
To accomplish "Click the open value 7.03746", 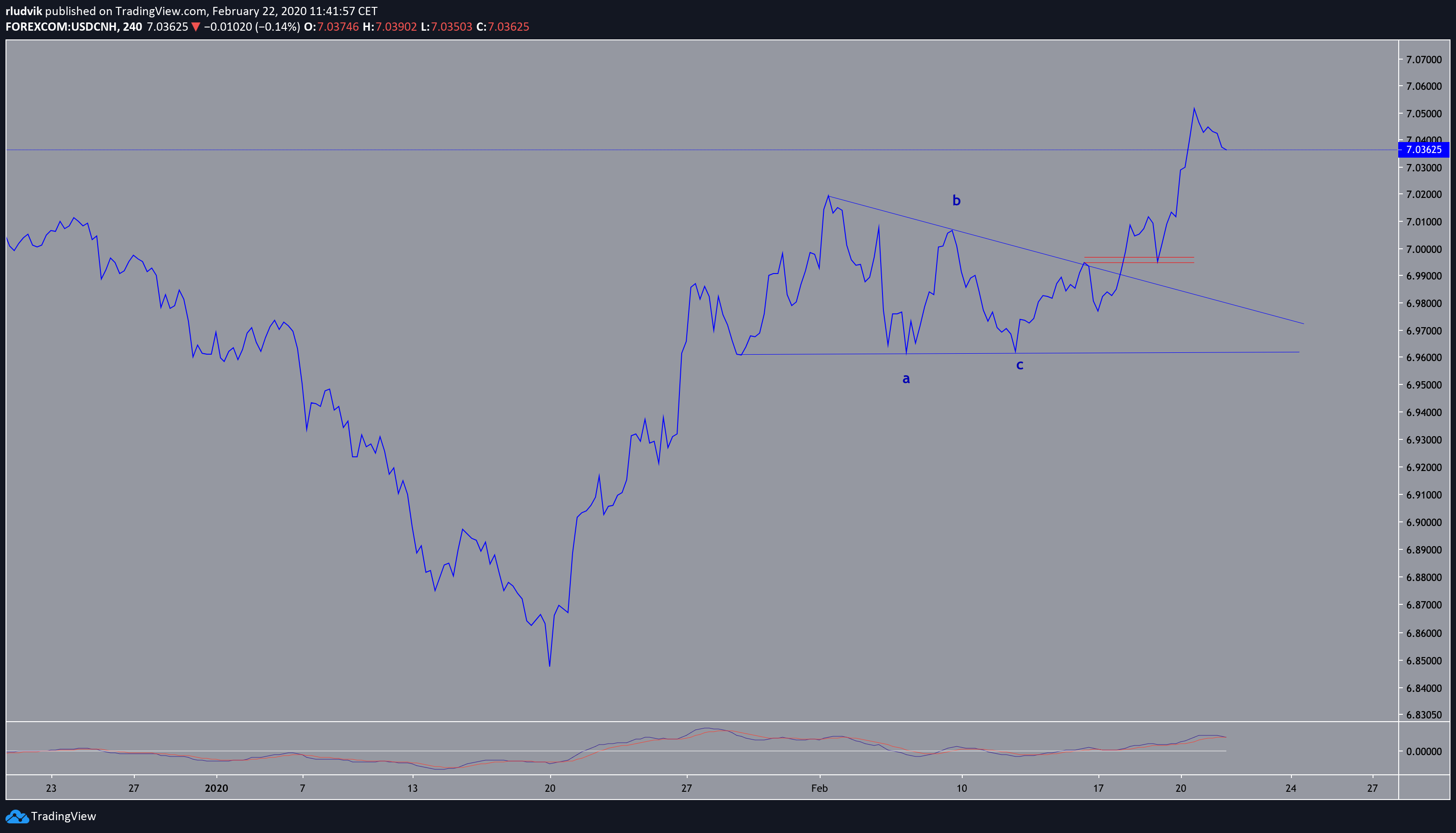I will coord(338,27).
